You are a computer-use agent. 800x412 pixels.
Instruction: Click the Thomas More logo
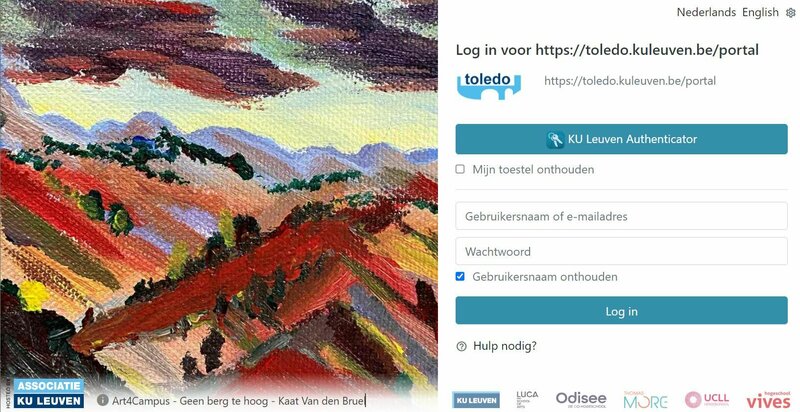645,400
